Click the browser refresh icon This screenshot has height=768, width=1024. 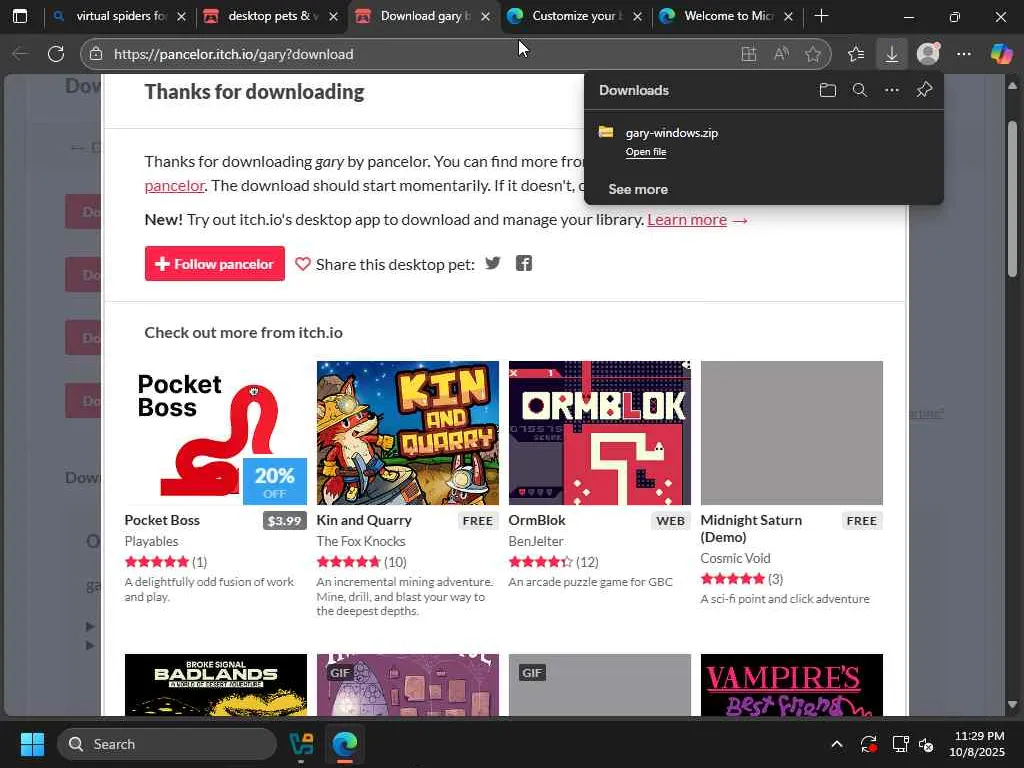click(56, 54)
